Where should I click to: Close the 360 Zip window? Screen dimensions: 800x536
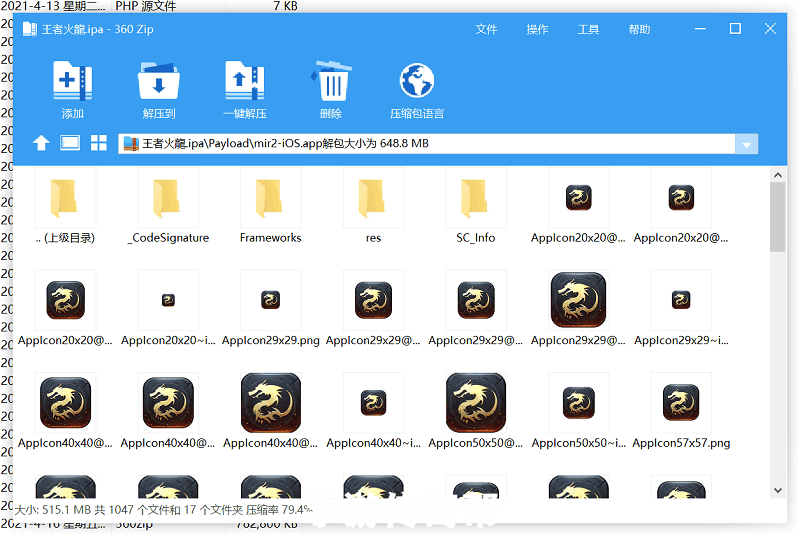click(x=770, y=29)
